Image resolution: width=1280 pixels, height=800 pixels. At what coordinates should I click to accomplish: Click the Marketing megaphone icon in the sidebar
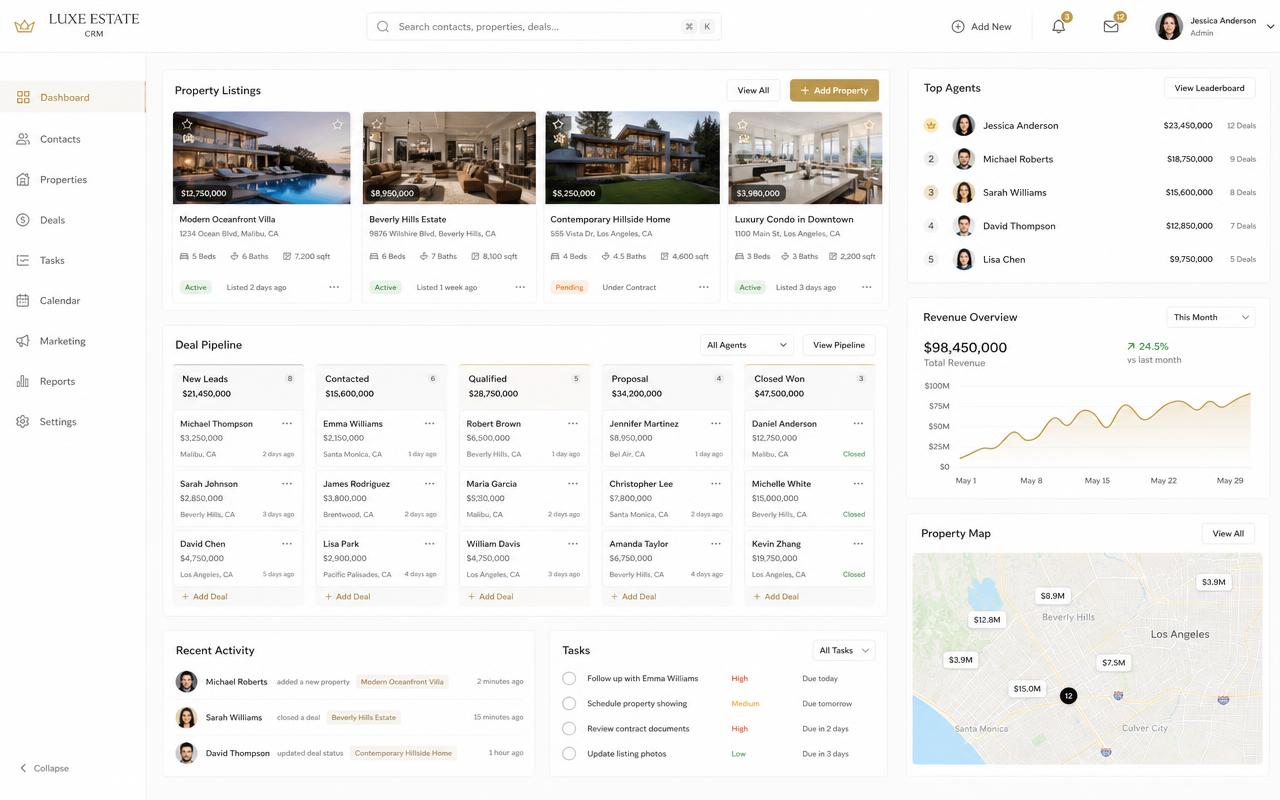(23, 341)
